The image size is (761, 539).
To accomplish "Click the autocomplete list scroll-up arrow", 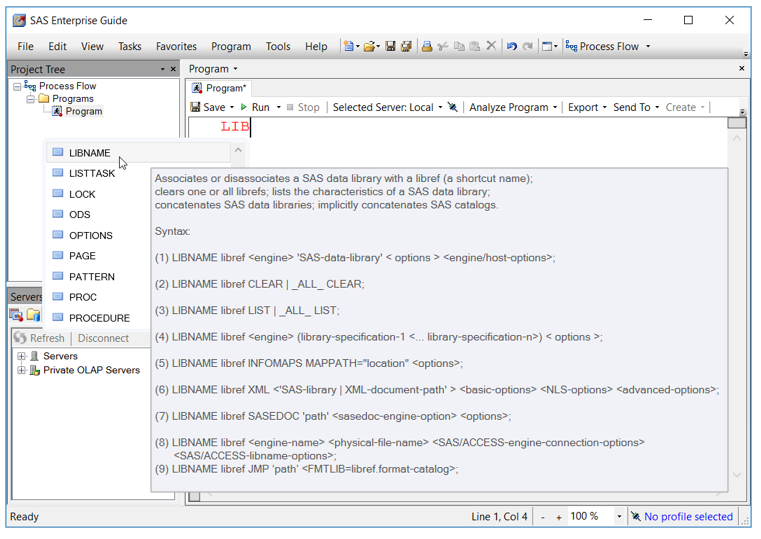I will pos(238,150).
